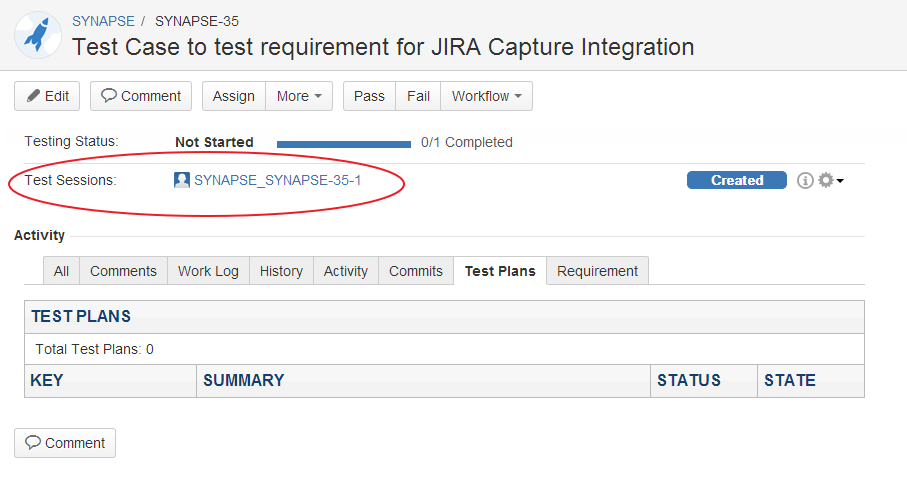Click the top Comment button
907x477 pixels.
click(141, 96)
